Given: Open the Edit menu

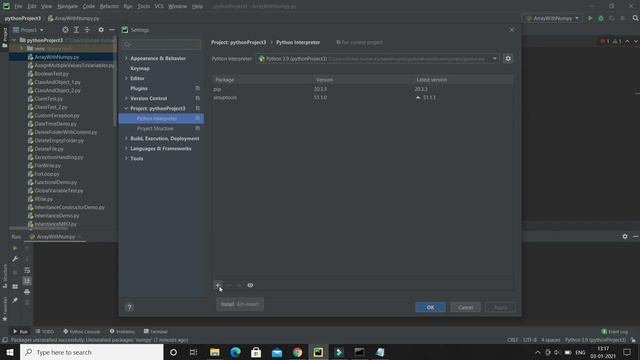Looking at the screenshot, I should pyautogui.click(x=32, y=6).
